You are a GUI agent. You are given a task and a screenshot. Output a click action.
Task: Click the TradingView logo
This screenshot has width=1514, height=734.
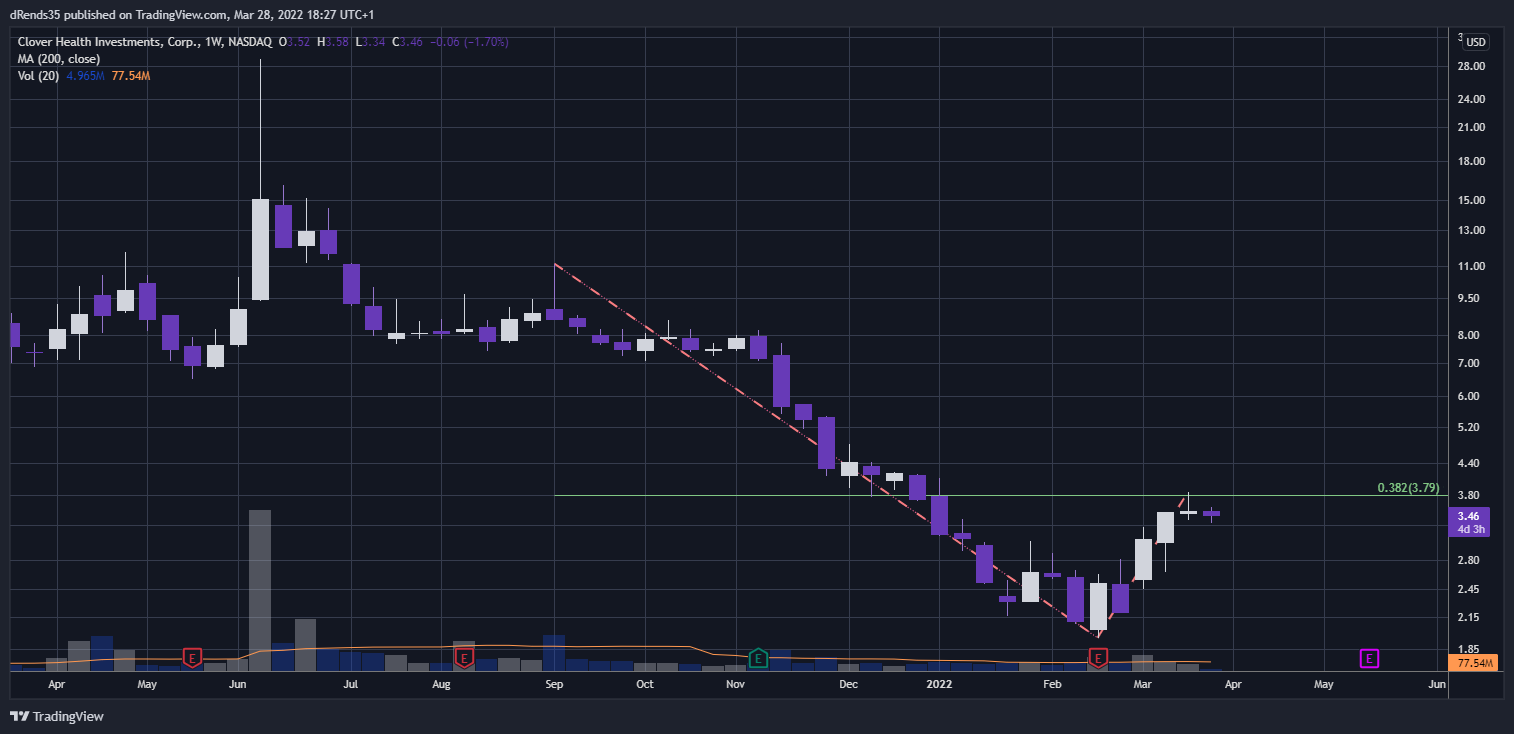pos(57,716)
